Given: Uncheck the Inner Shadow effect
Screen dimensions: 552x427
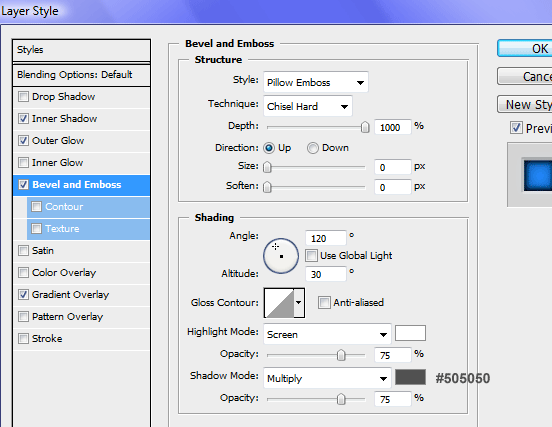Looking at the screenshot, I should [23, 119].
